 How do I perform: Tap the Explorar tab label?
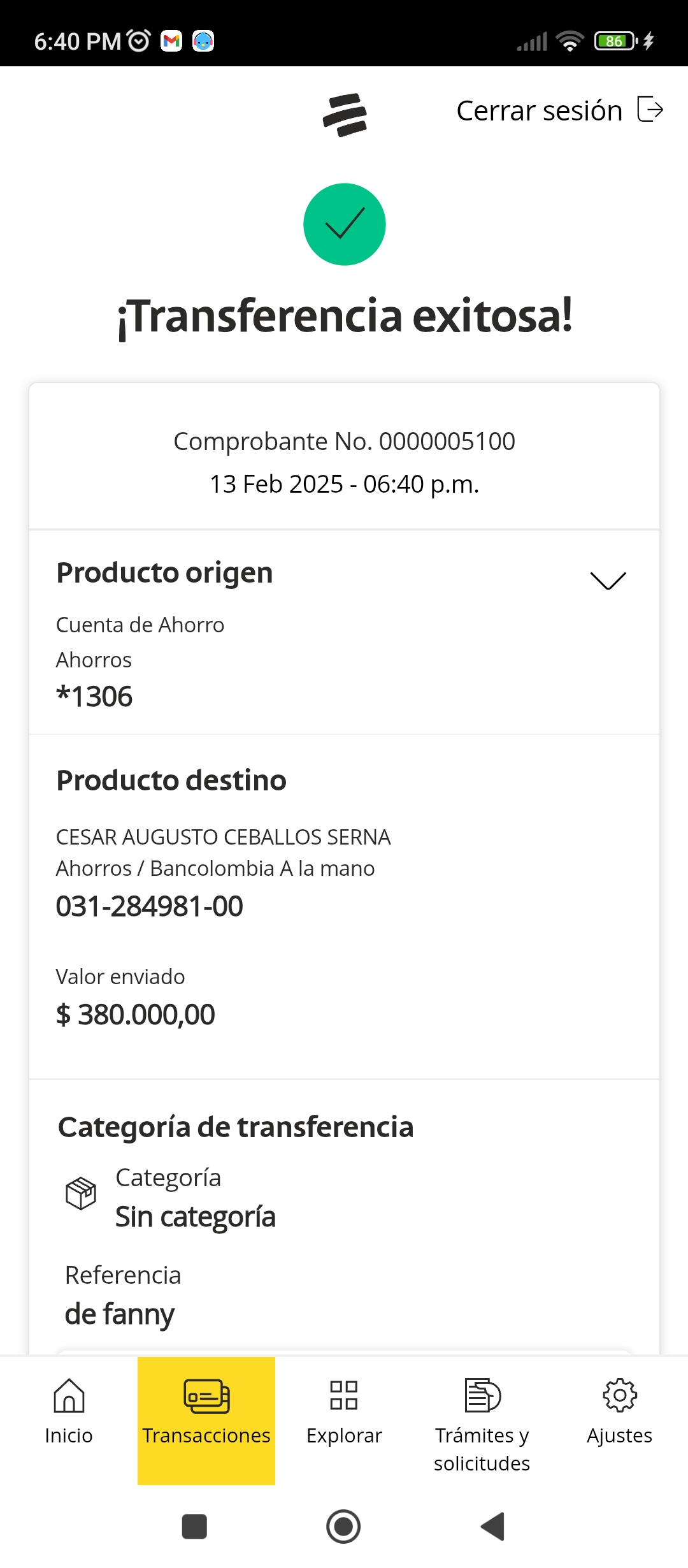[344, 1435]
